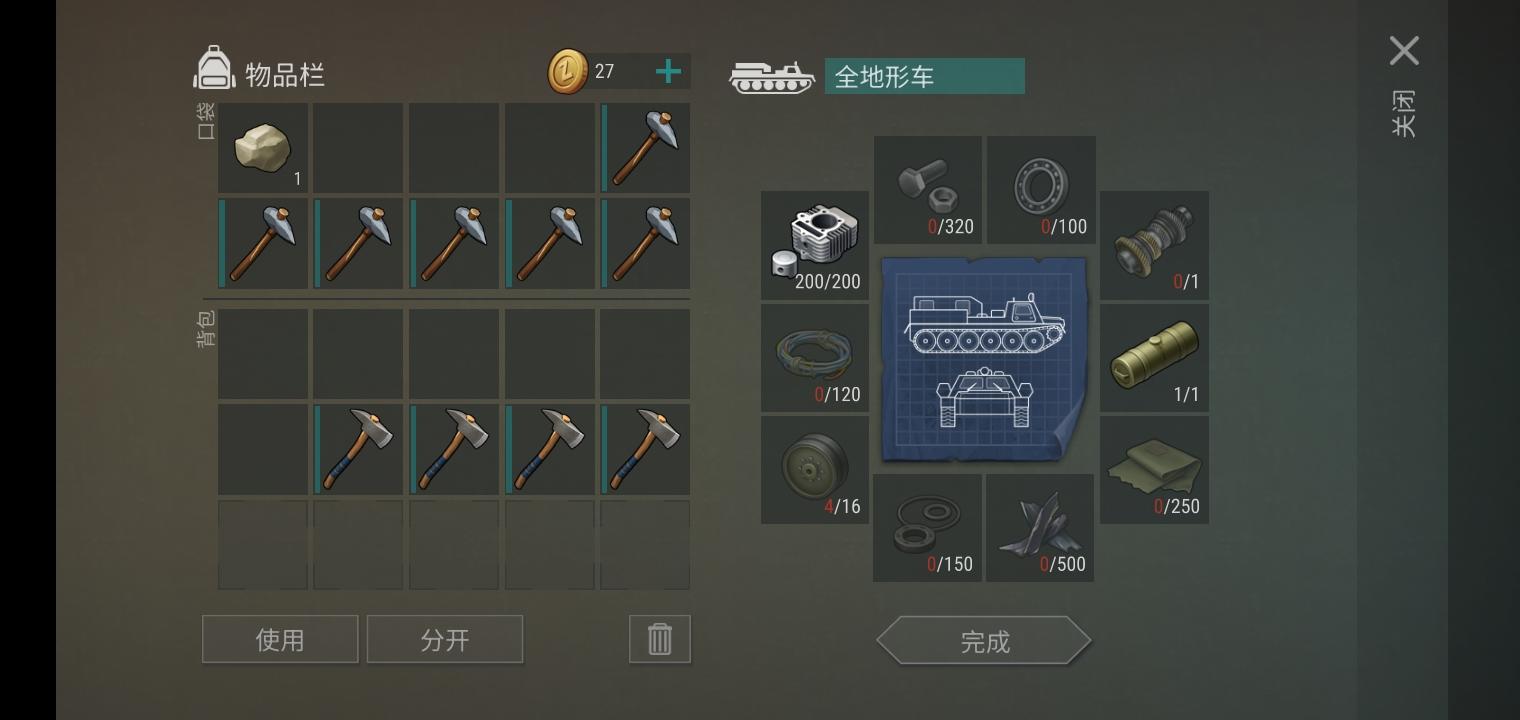Image resolution: width=1520 pixels, height=720 pixels.
Task: Select scrap metal slot 0/500
Action: pos(1040,528)
